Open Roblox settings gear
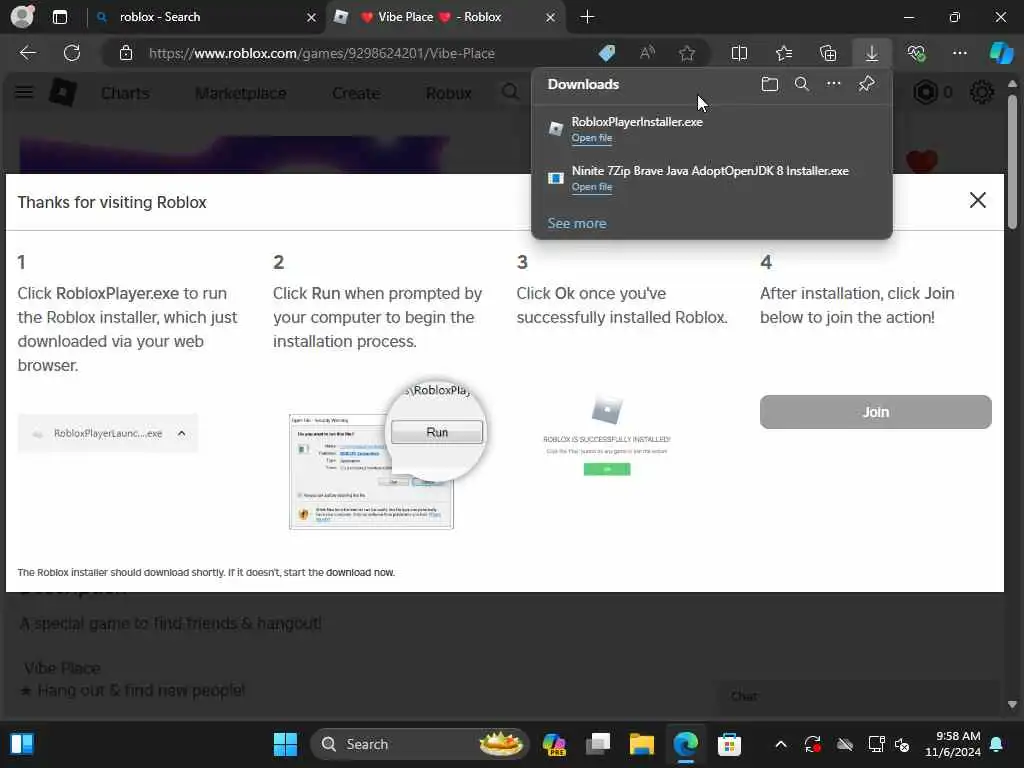The width and height of the screenshot is (1024, 768). click(x=982, y=93)
